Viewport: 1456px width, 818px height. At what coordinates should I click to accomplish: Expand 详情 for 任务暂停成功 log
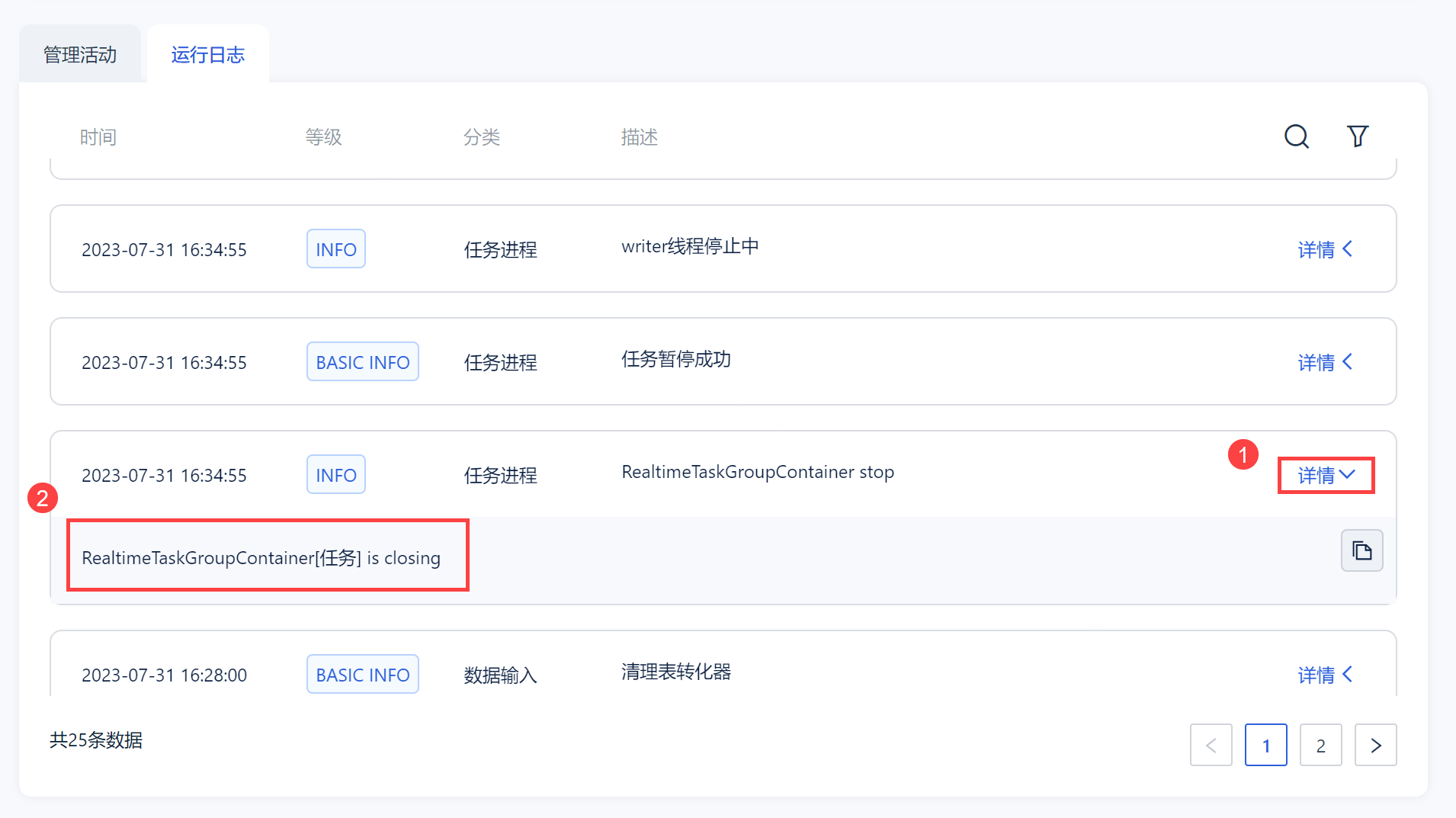[x=1325, y=362]
